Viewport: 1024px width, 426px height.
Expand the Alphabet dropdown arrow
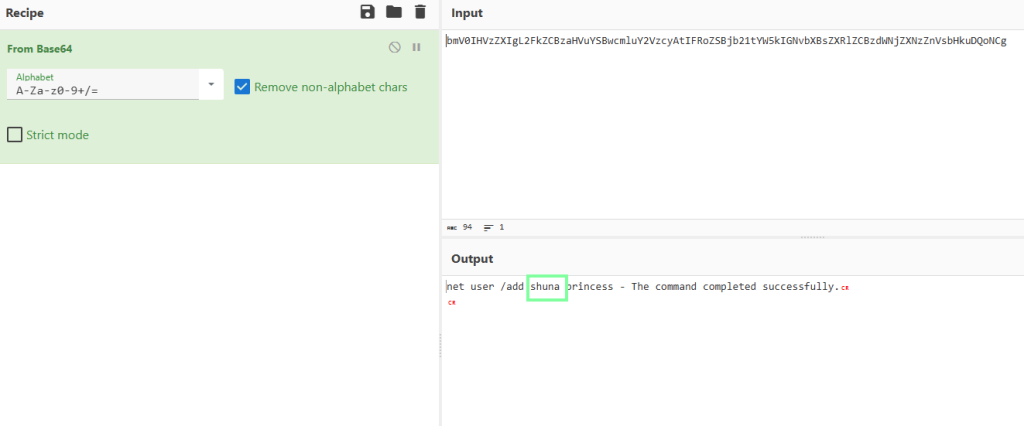click(211, 85)
